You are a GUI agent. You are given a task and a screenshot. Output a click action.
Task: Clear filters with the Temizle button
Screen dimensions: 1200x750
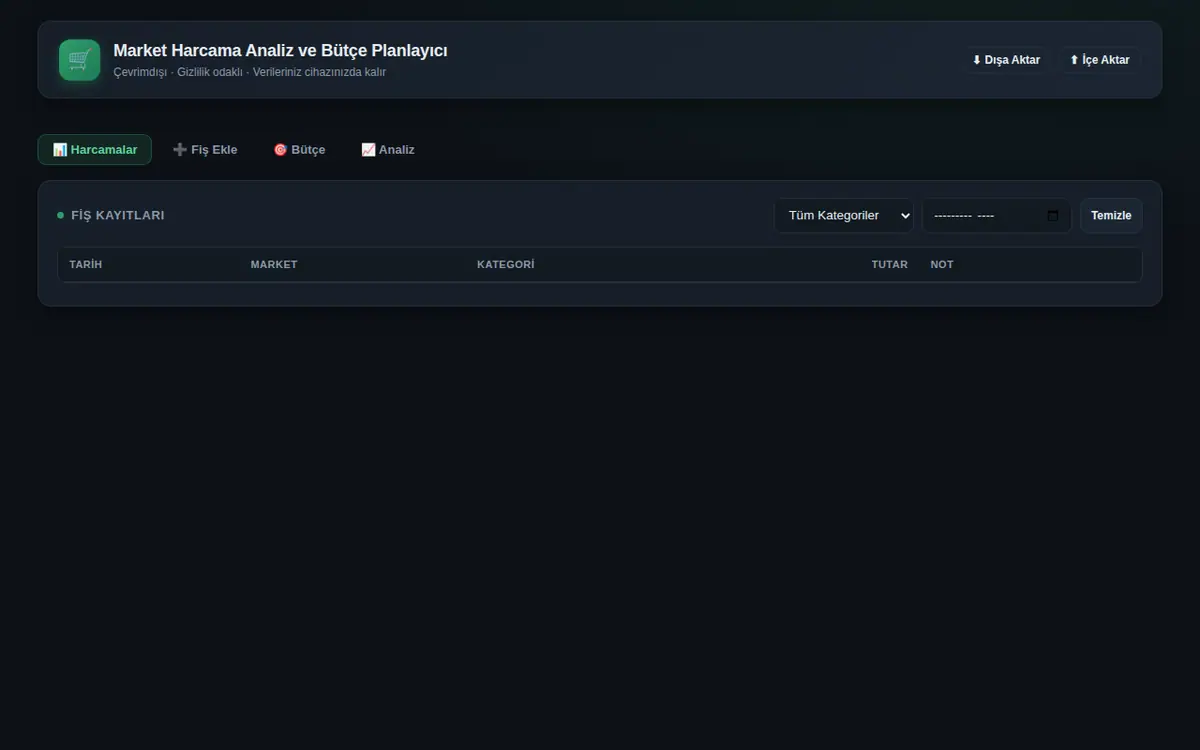[1111, 216]
